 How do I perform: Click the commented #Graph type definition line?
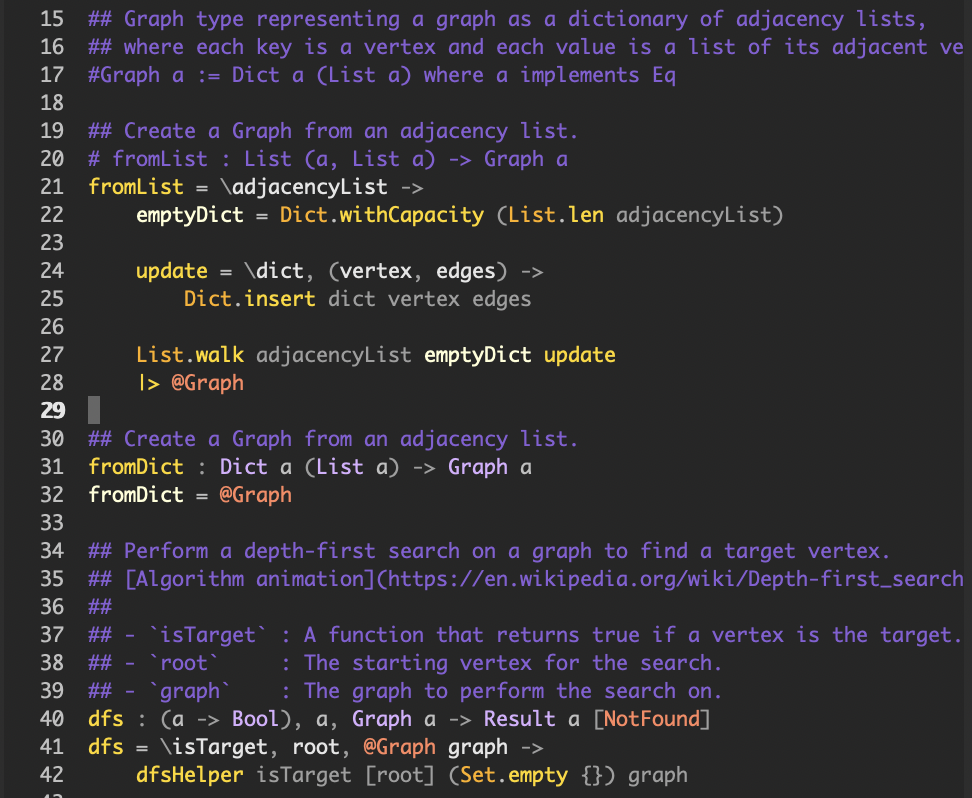381,75
